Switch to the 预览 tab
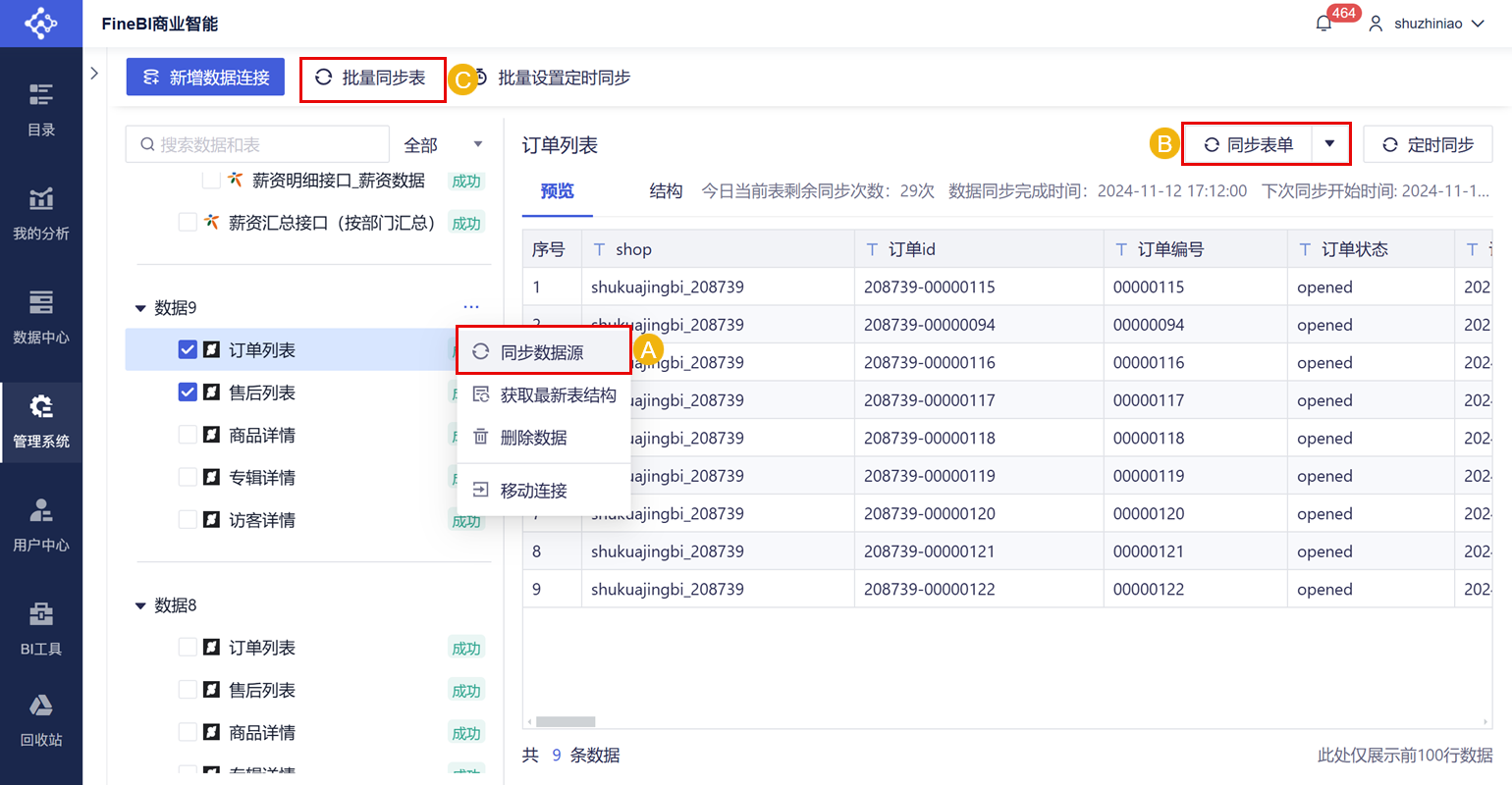 click(x=557, y=191)
